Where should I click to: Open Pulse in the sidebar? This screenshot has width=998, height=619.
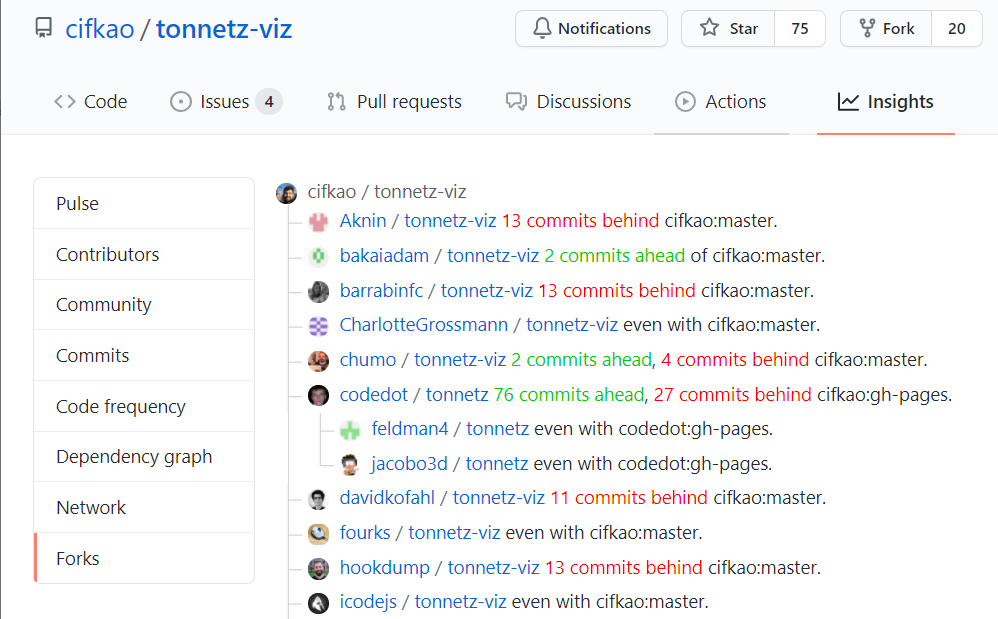click(144, 204)
